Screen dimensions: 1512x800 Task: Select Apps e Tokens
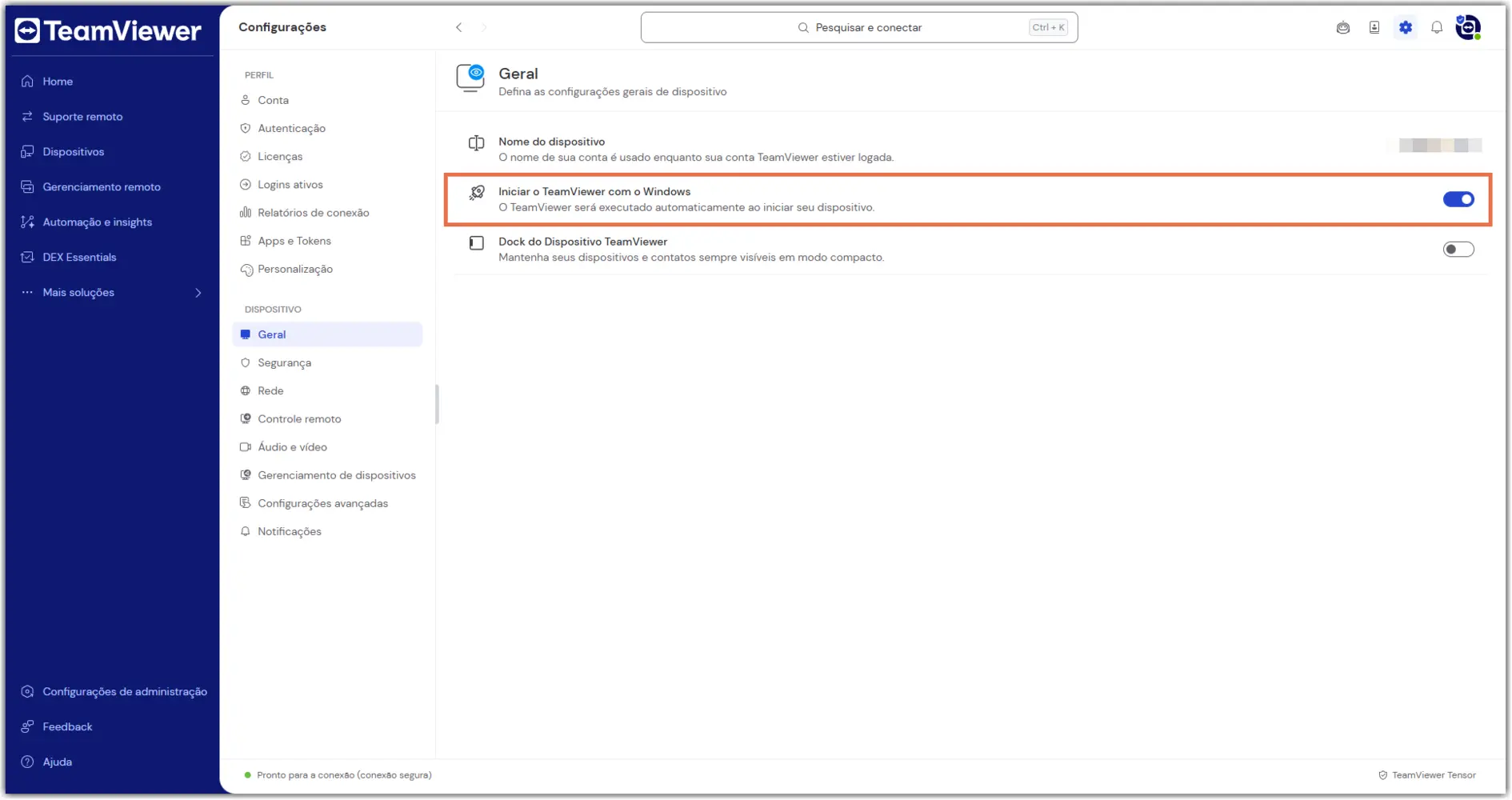click(x=294, y=241)
